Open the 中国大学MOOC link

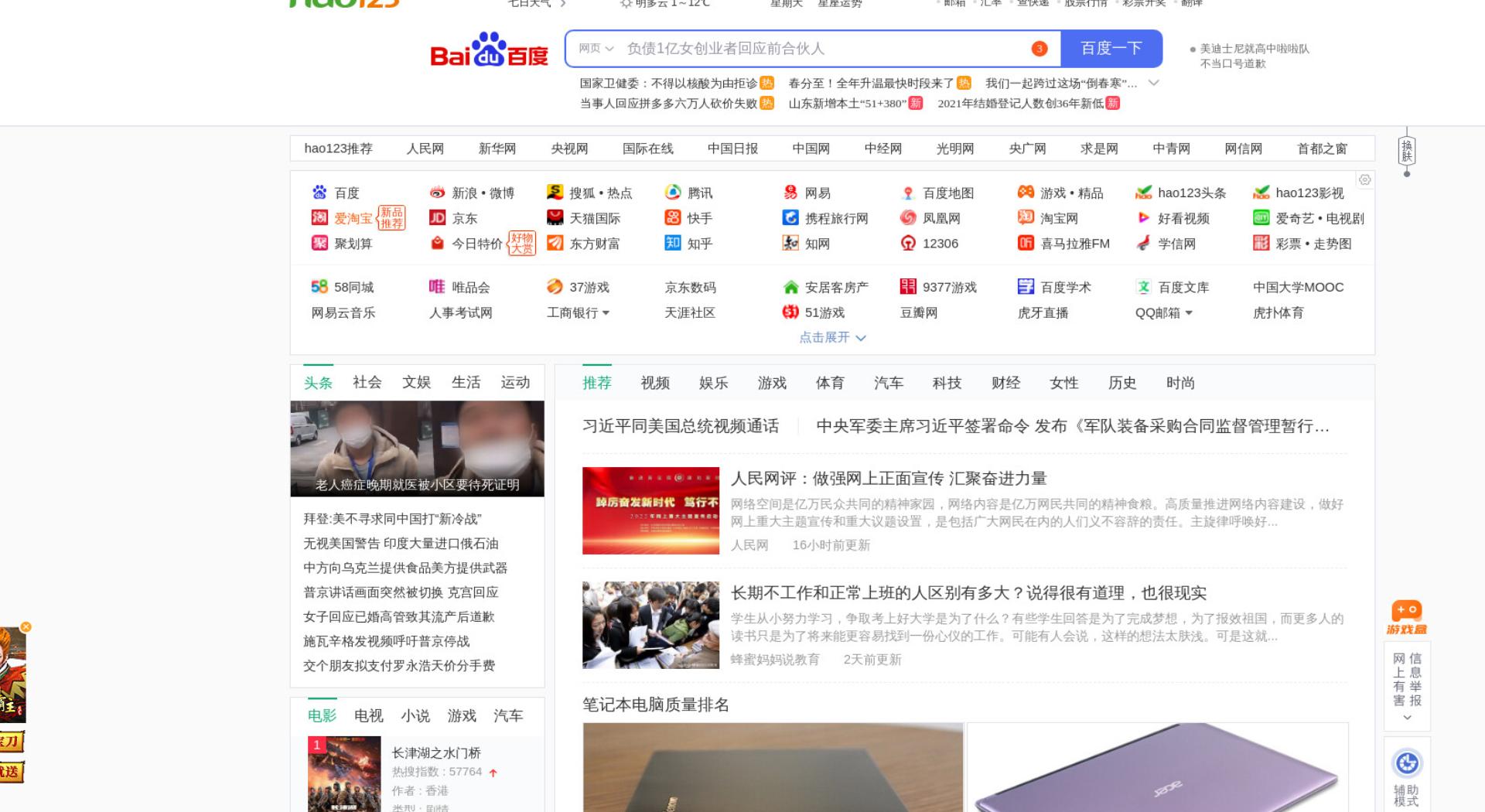(1299, 287)
